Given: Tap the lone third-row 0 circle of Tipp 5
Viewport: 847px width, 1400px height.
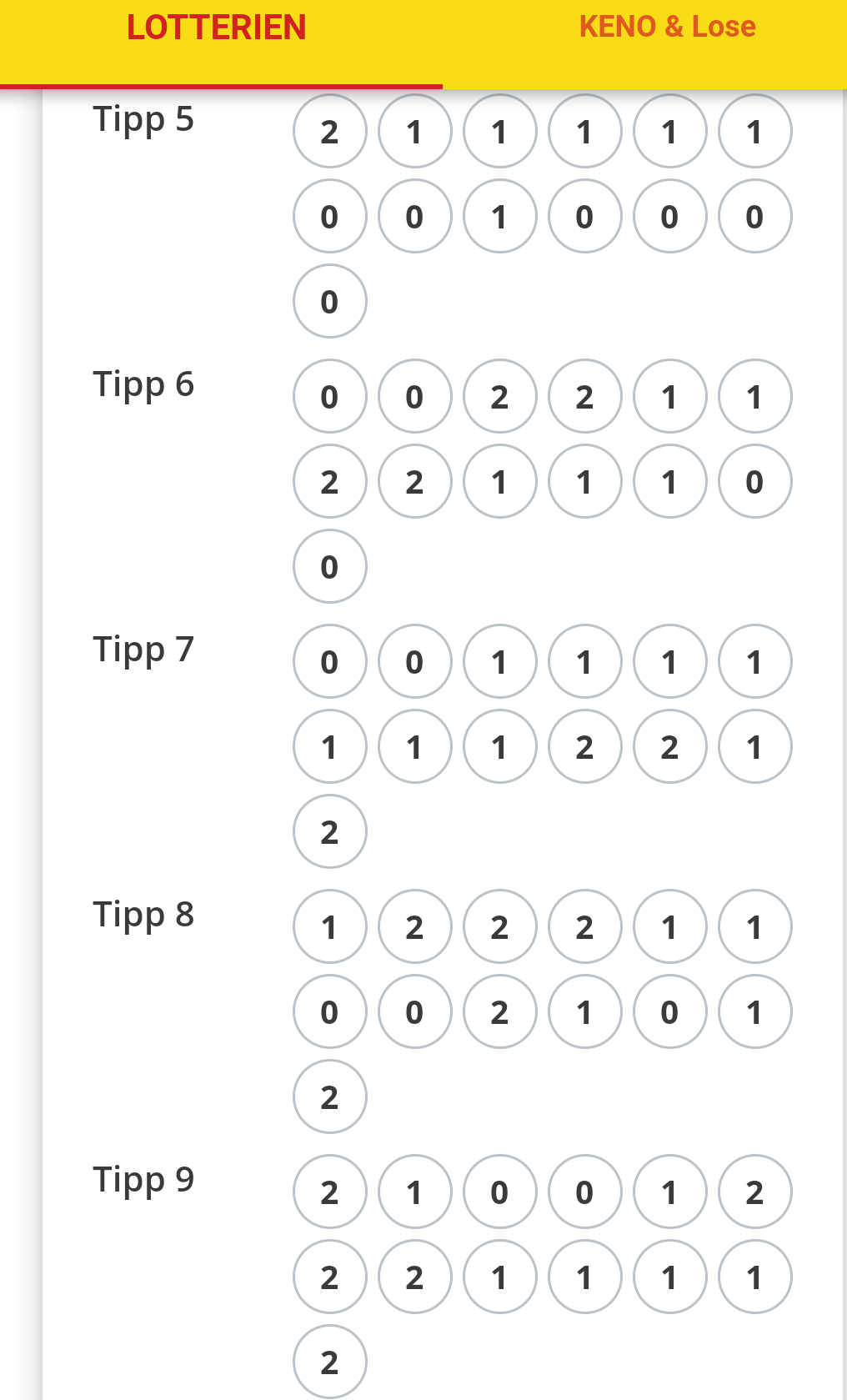Looking at the screenshot, I should point(330,302).
